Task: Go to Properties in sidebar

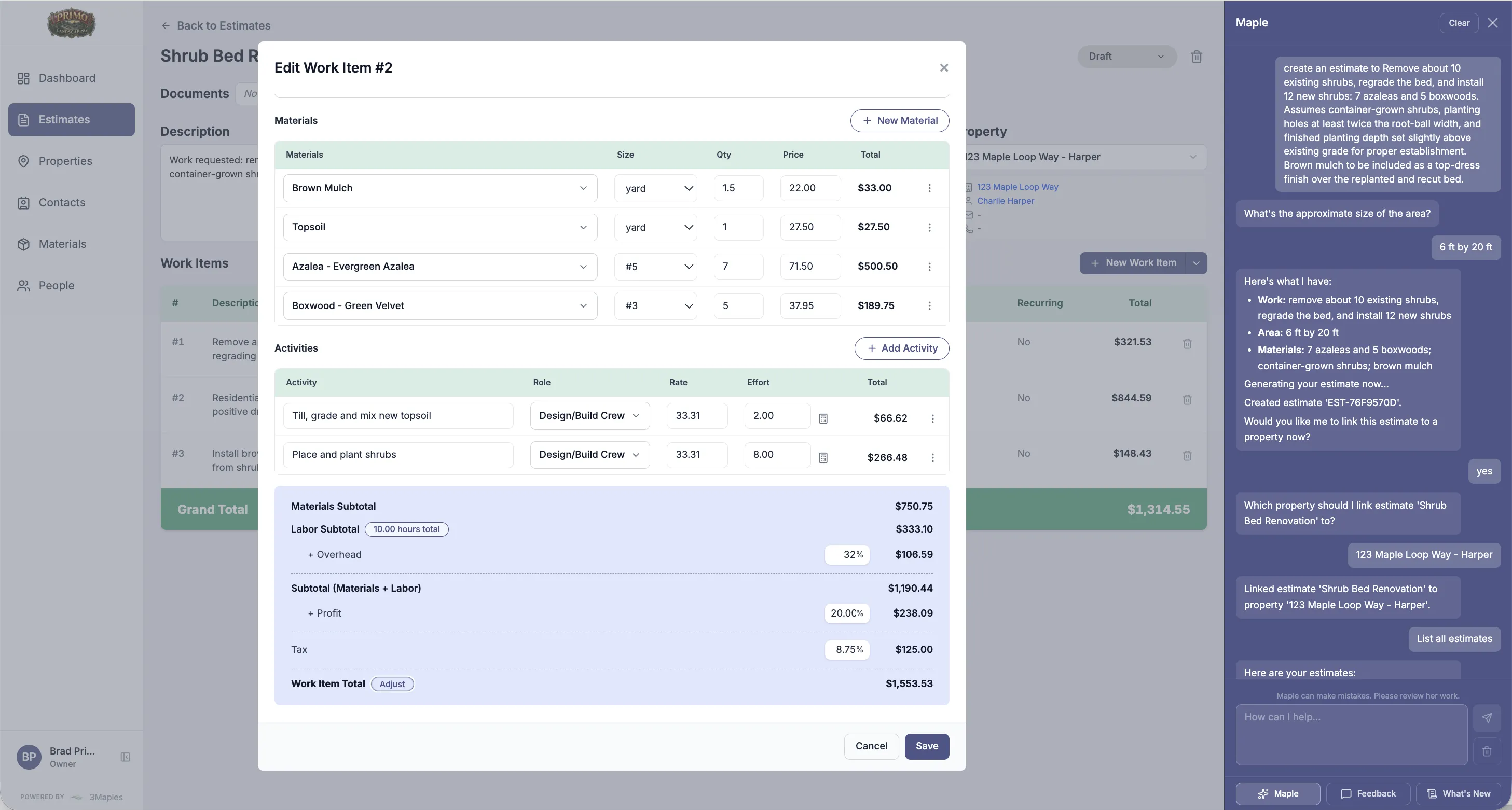Action: pos(71,161)
